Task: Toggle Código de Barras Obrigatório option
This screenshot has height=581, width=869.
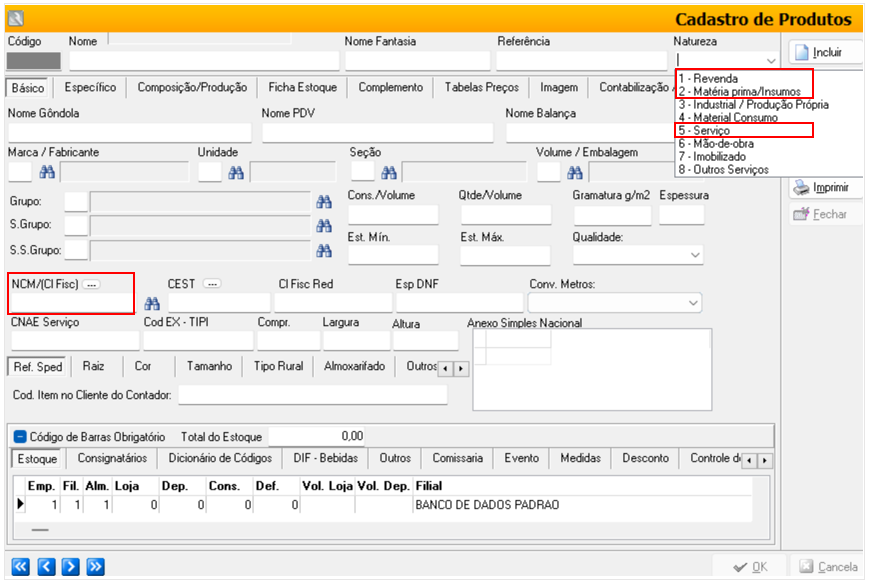Action: click(20, 436)
